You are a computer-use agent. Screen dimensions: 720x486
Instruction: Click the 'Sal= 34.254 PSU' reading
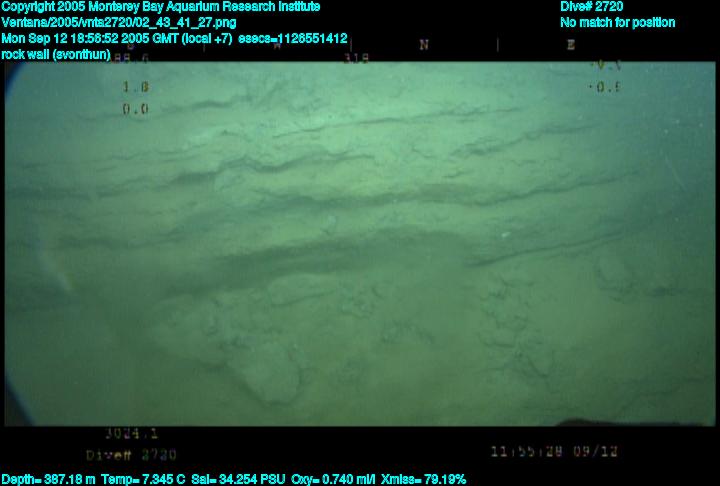coord(238,480)
